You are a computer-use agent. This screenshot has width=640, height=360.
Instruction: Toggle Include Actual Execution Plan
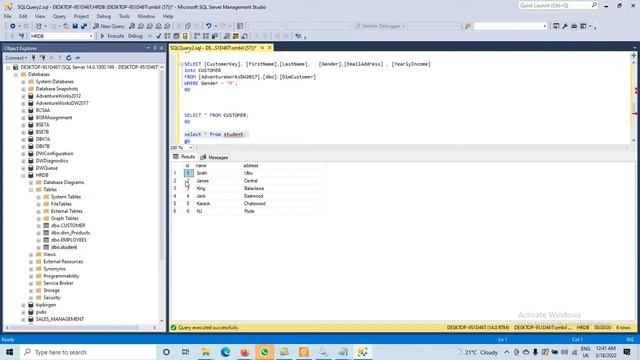[197, 36]
